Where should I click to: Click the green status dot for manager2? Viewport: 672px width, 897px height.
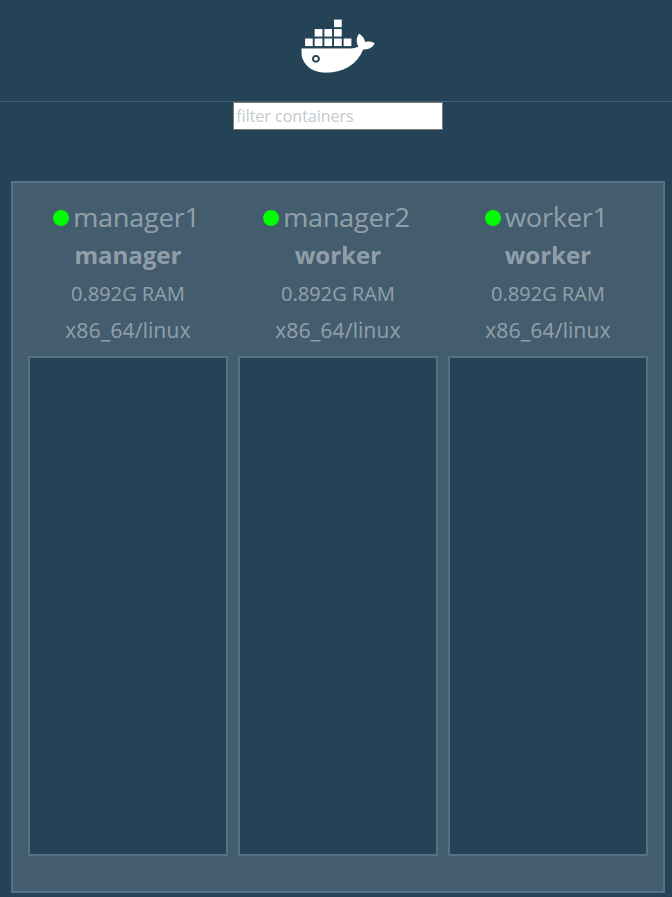coord(271,218)
